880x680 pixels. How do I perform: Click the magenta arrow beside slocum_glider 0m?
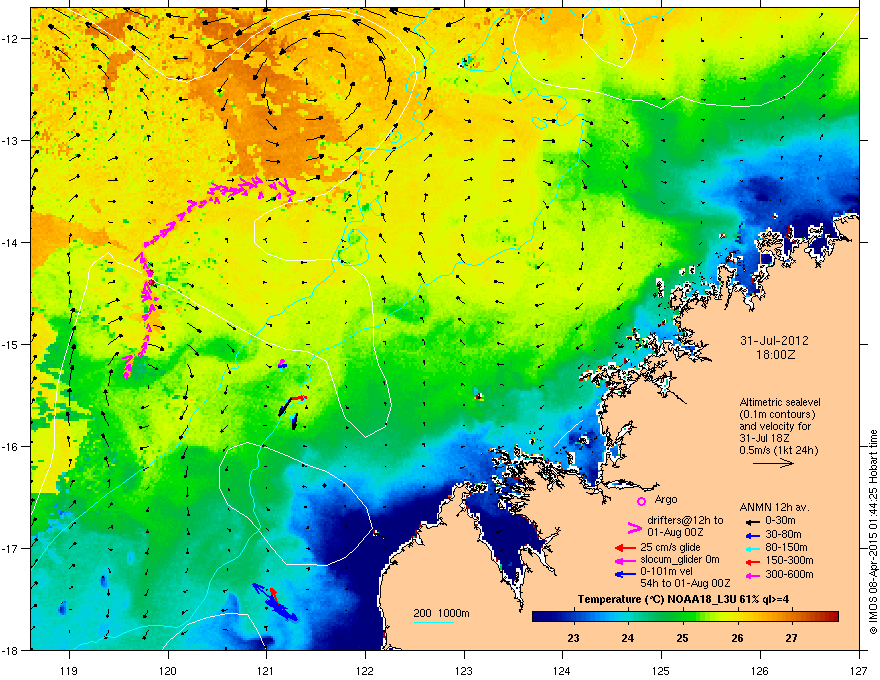pyautogui.click(x=625, y=560)
